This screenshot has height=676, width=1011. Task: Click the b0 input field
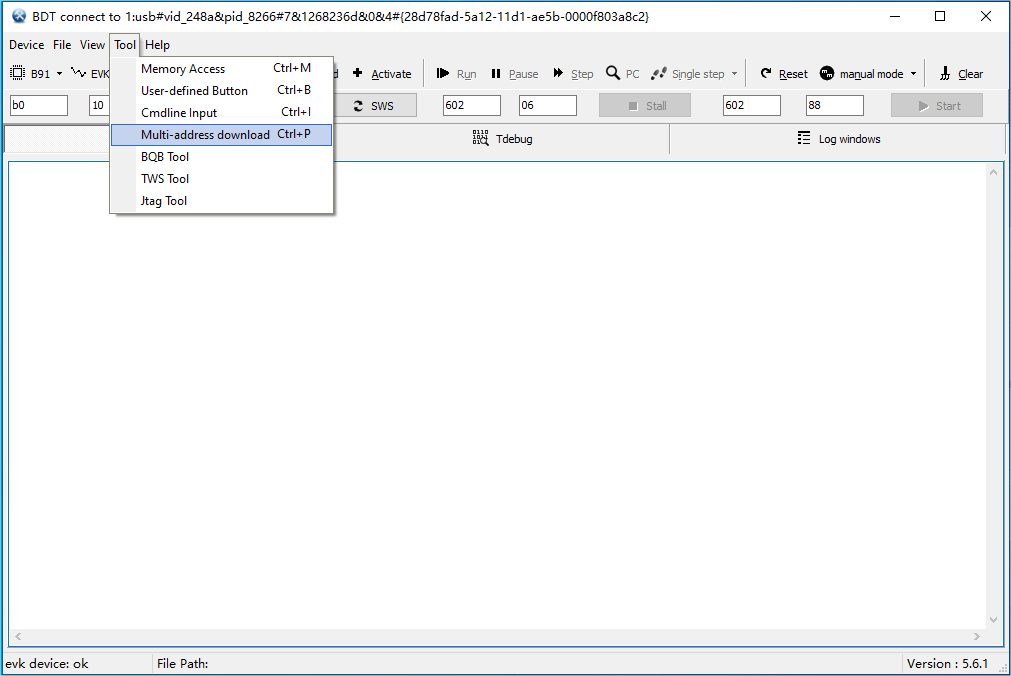pos(39,105)
